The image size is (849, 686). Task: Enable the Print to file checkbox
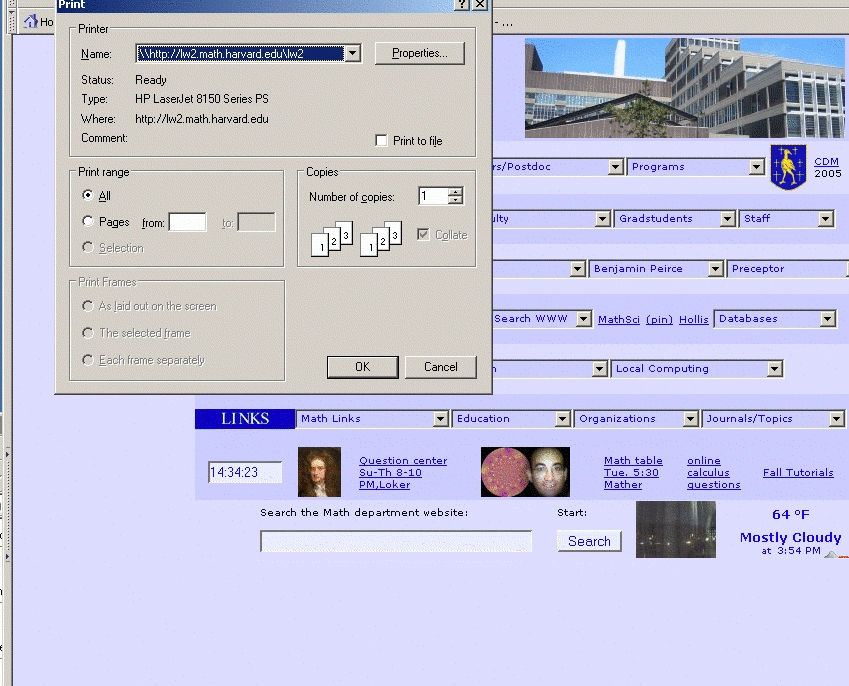[381, 141]
